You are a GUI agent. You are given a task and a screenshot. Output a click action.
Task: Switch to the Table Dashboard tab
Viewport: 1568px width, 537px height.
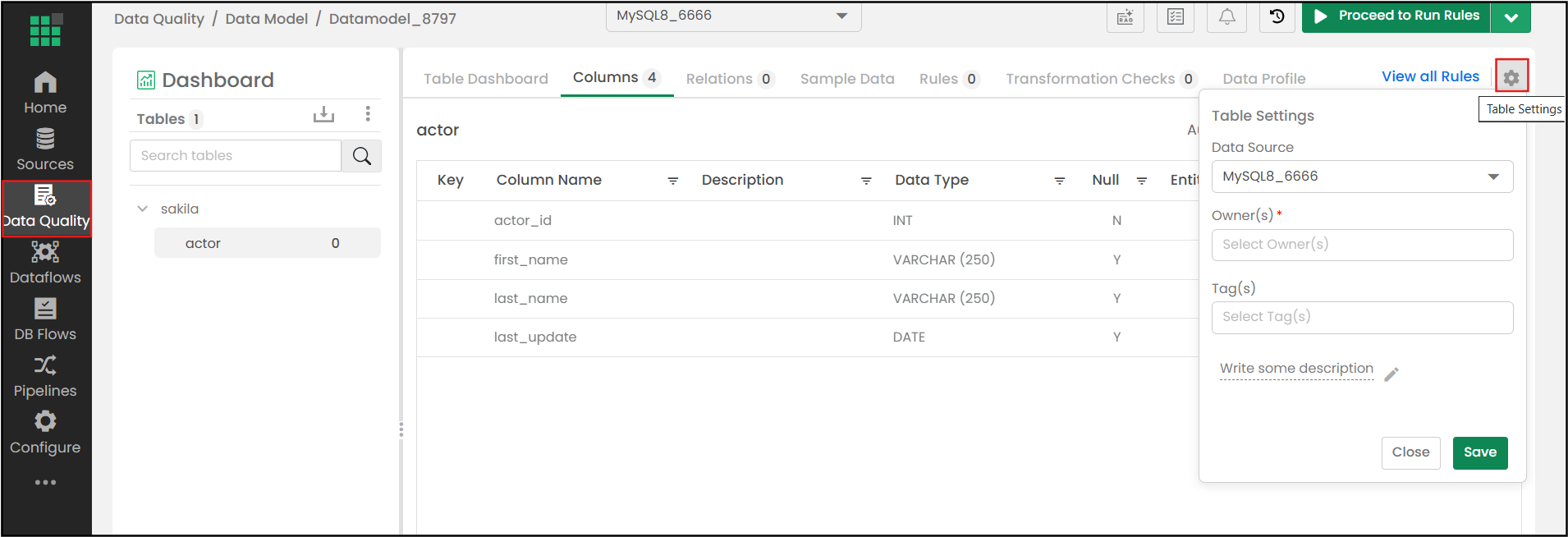tap(485, 79)
